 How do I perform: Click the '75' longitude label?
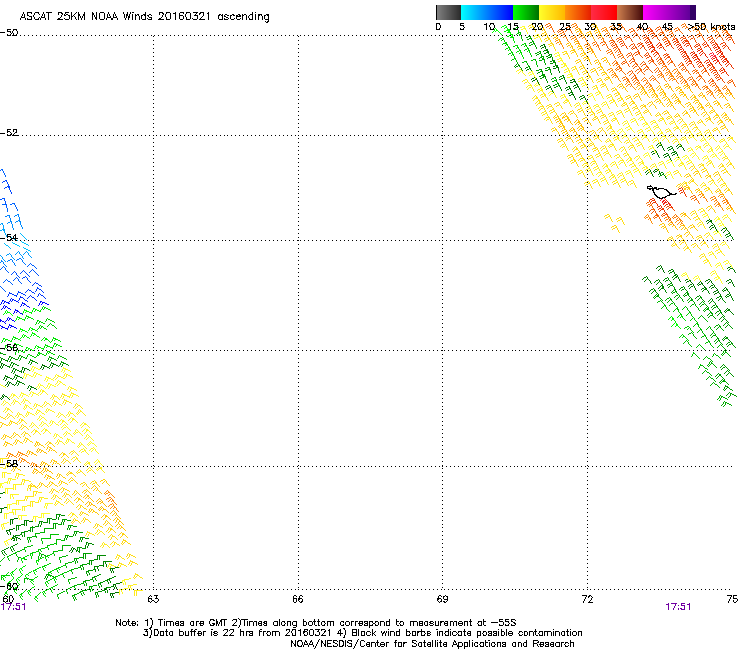point(732,599)
